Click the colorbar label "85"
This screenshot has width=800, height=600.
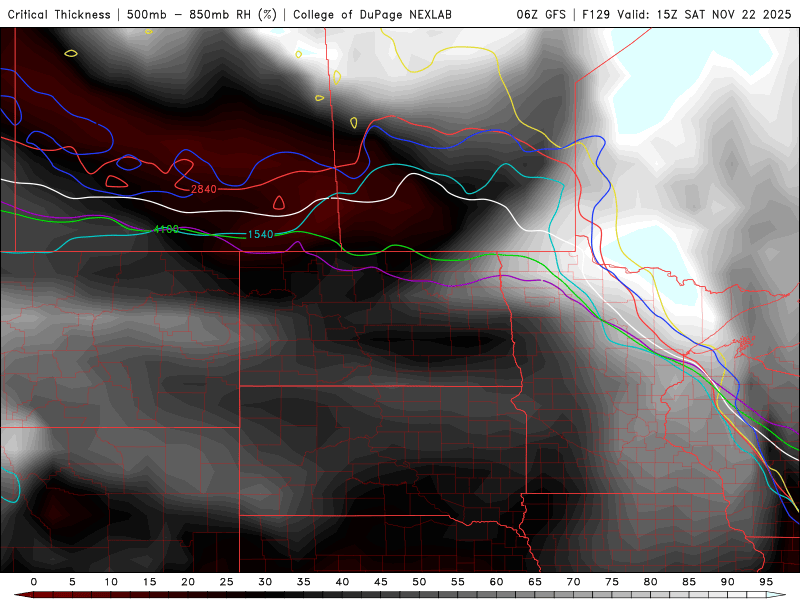[689, 582]
